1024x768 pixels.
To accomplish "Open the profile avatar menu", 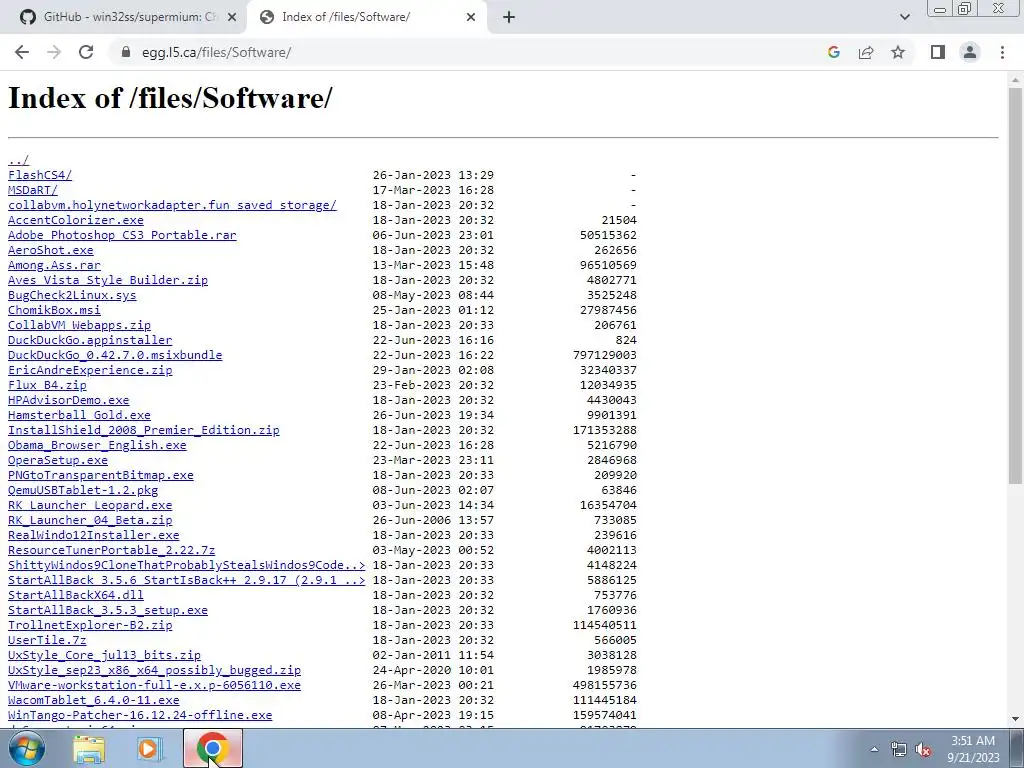I will pyautogui.click(x=970, y=52).
